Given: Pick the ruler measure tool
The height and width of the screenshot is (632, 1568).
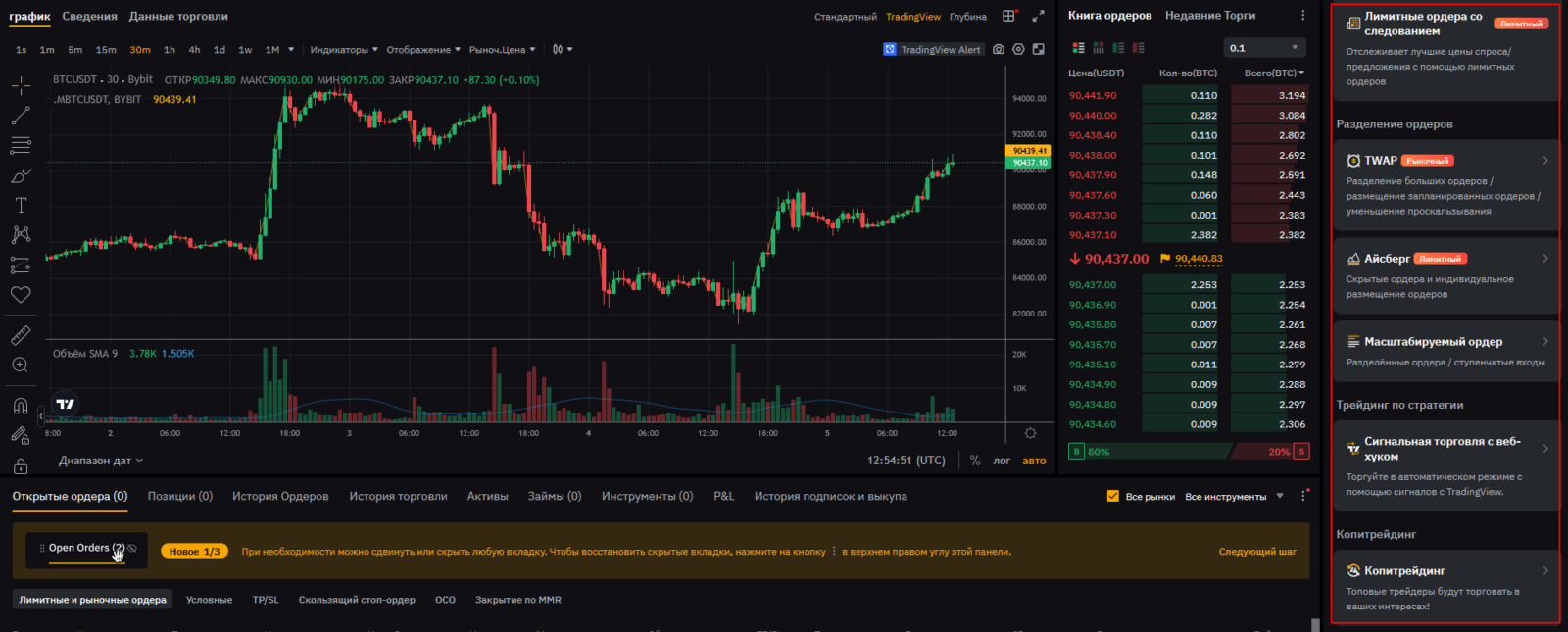Looking at the screenshot, I should tap(21, 336).
